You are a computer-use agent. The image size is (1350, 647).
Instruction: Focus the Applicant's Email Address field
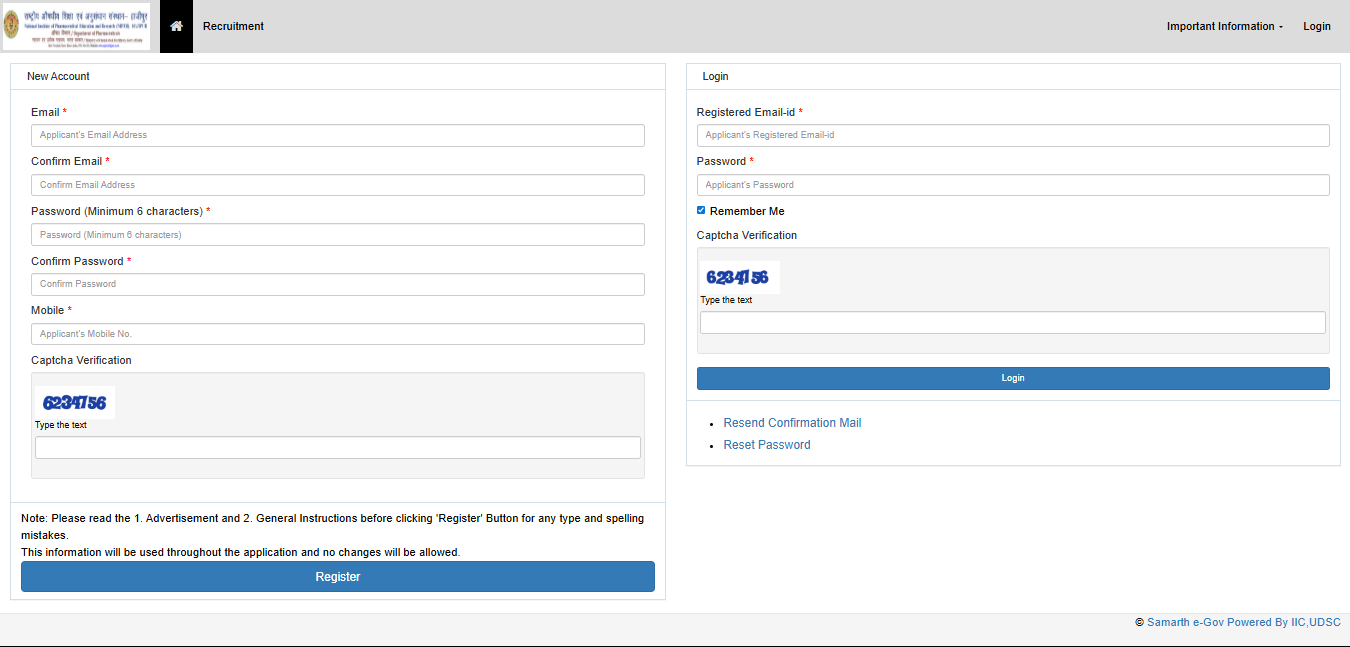338,135
